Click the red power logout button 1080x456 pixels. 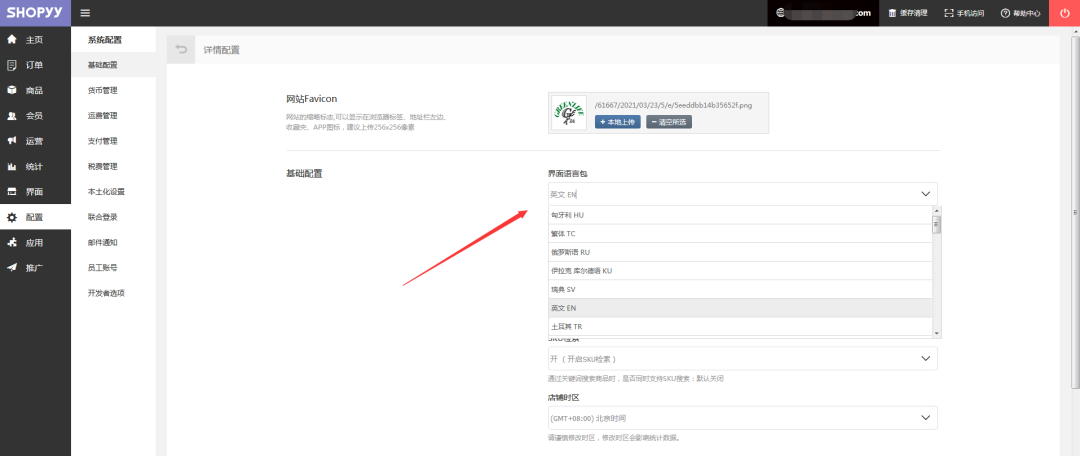1064,13
